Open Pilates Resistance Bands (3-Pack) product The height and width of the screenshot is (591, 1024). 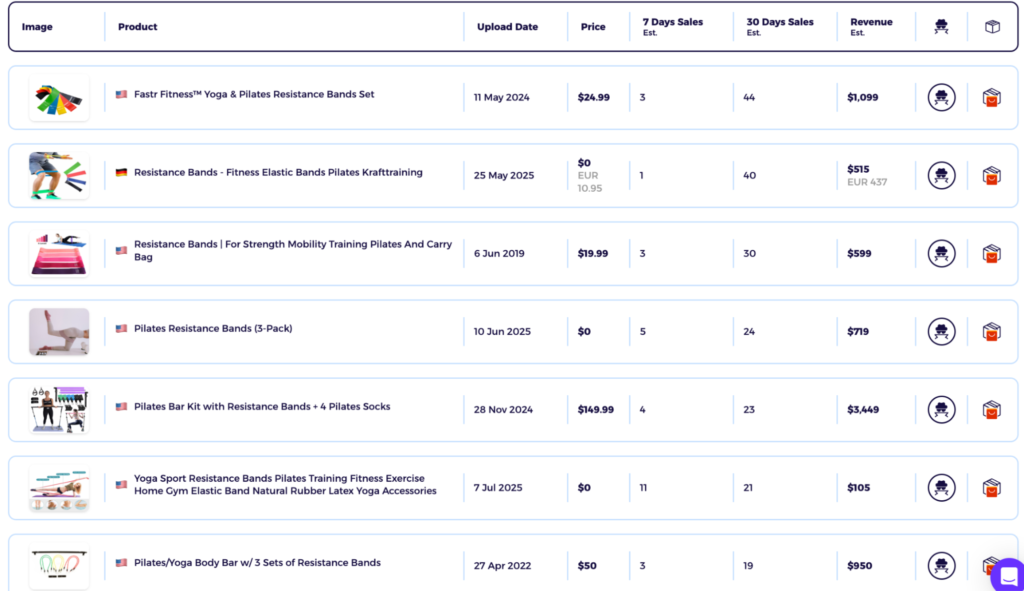[213, 328]
